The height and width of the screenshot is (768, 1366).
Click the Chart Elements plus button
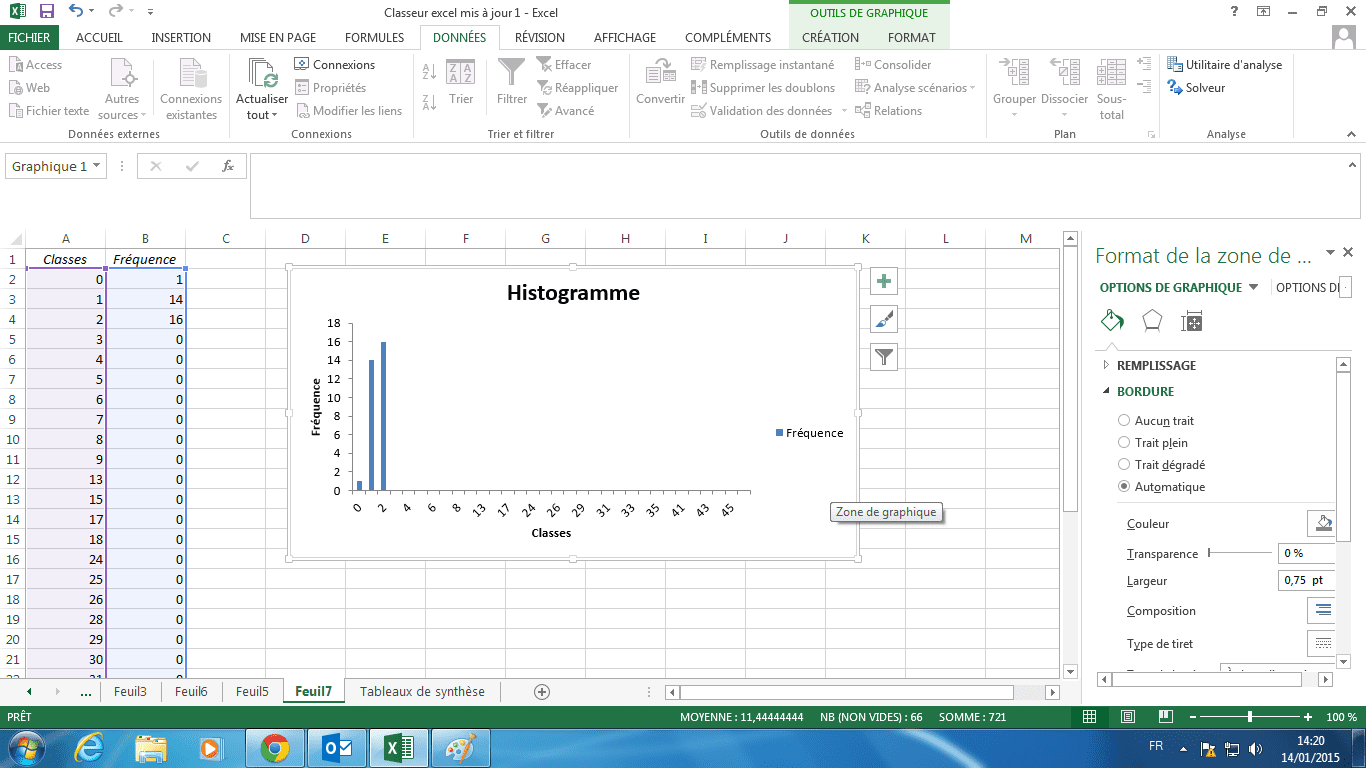884,282
